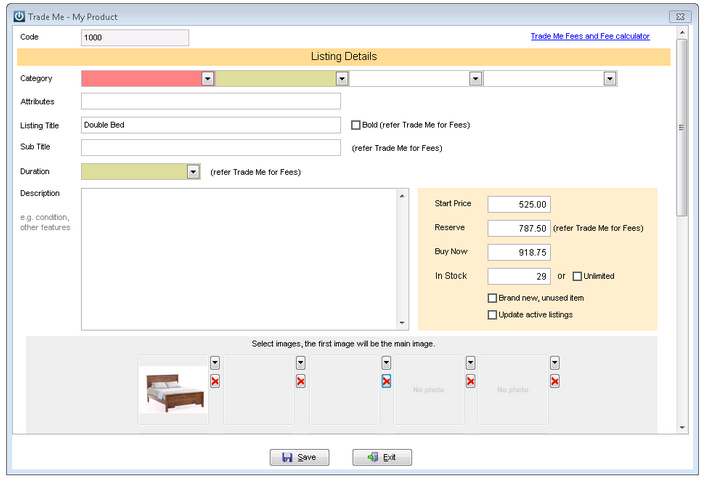This screenshot has height=478, width=702.
Task: Remove the fourth image with red X
Action: (471, 381)
